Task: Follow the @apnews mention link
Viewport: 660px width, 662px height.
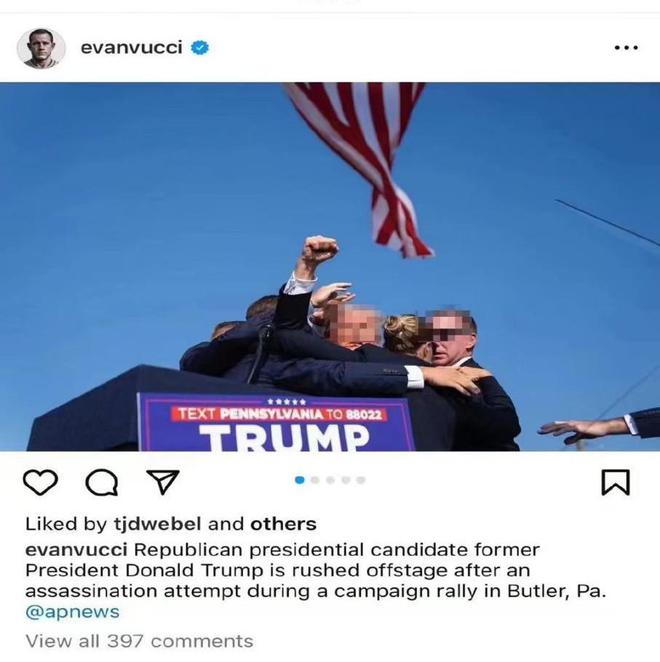Action: 73,612
